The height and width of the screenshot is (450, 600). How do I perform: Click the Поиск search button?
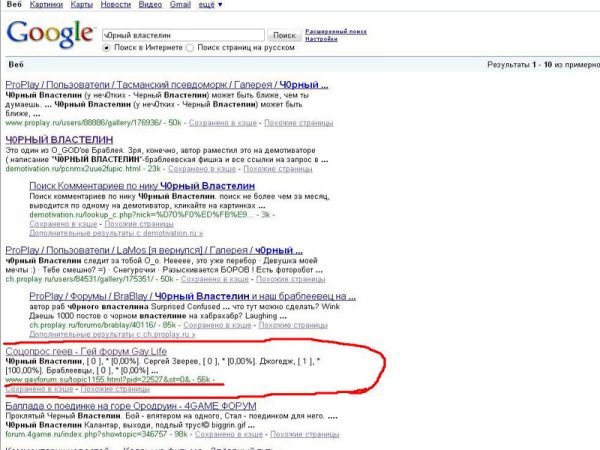(284, 35)
